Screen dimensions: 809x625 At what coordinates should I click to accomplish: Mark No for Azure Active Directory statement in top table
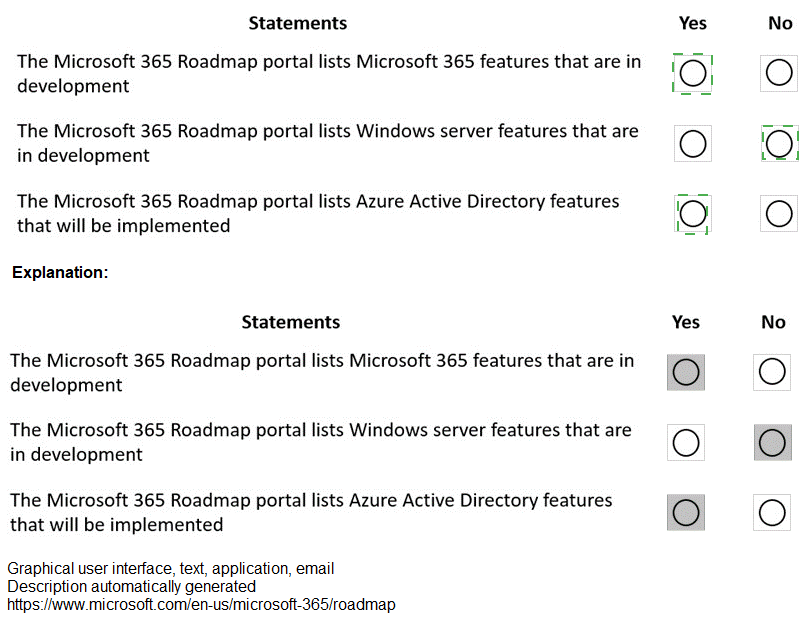(779, 214)
